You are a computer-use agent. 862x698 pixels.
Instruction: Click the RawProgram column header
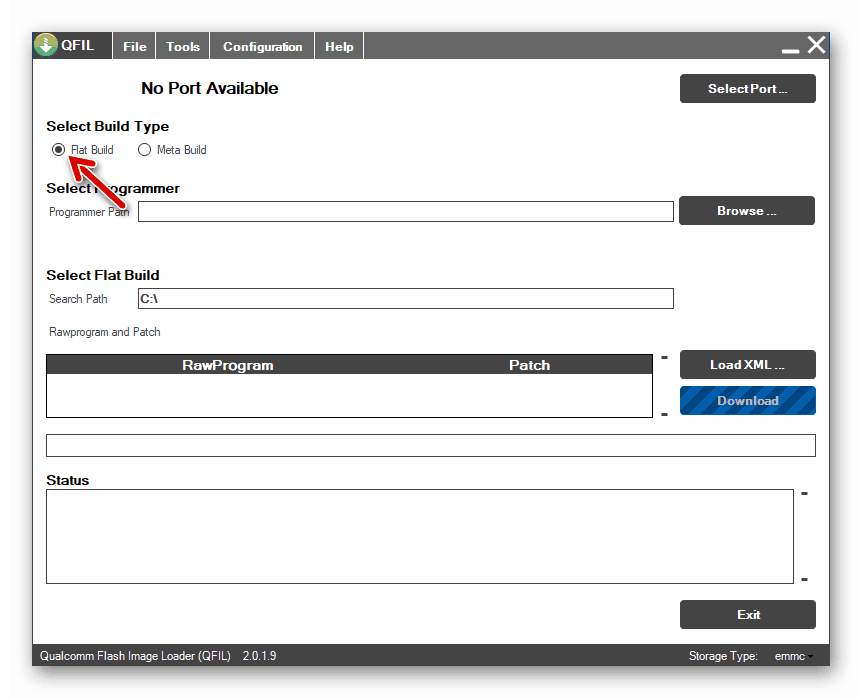pyautogui.click(x=228, y=365)
